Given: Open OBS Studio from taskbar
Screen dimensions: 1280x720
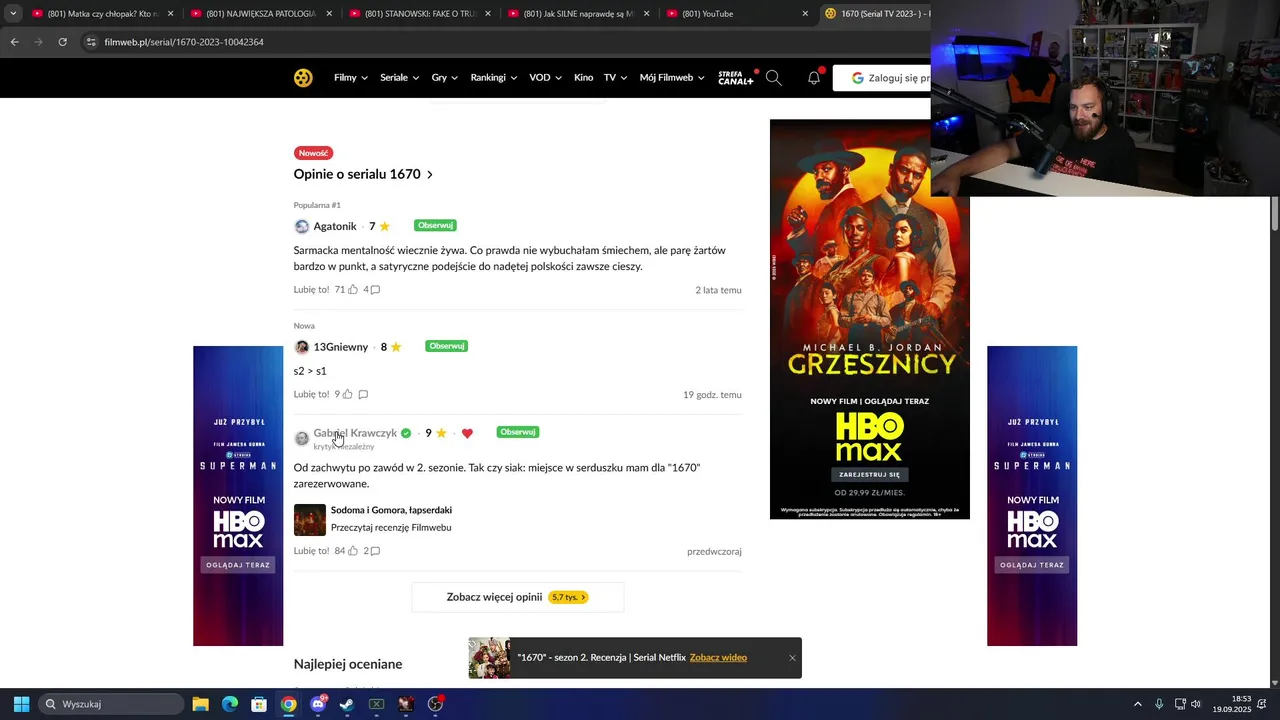Looking at the screenshot, I should click(x=435, y=704).
